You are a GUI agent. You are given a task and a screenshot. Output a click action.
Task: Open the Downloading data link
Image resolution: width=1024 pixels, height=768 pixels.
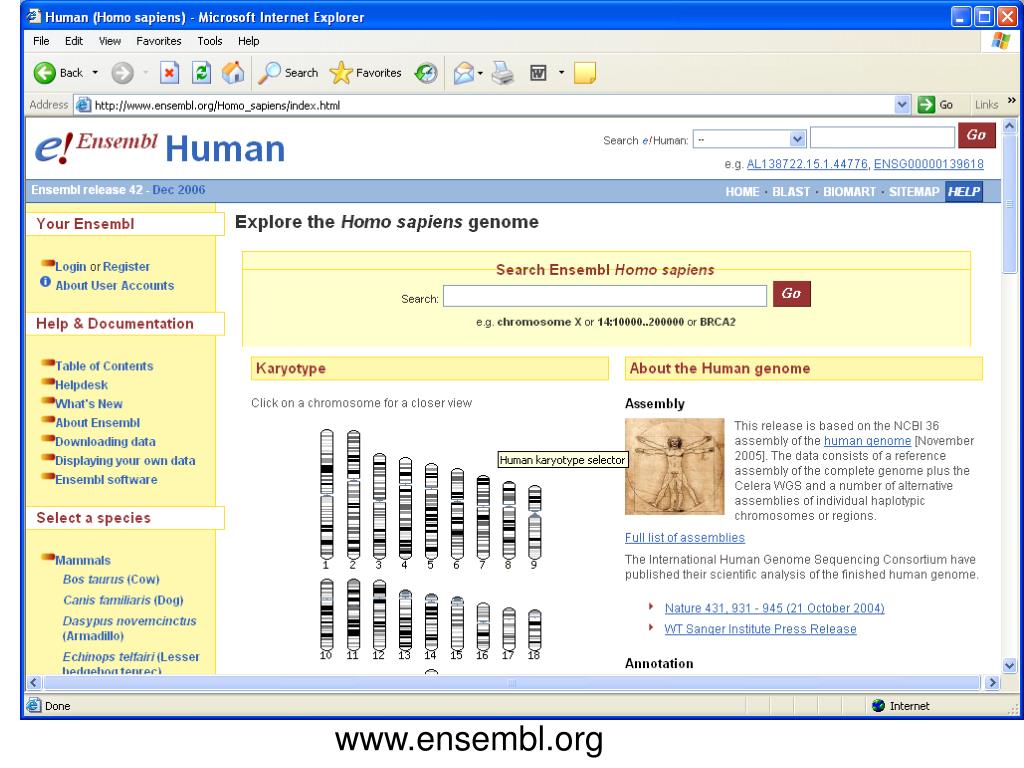(105, 441)
